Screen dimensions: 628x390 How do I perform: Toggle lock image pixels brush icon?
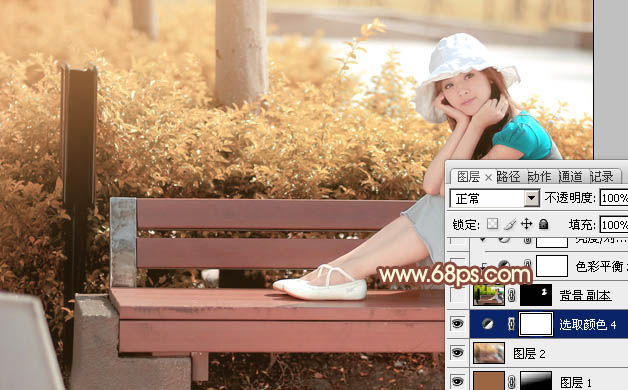click(509, 224)
